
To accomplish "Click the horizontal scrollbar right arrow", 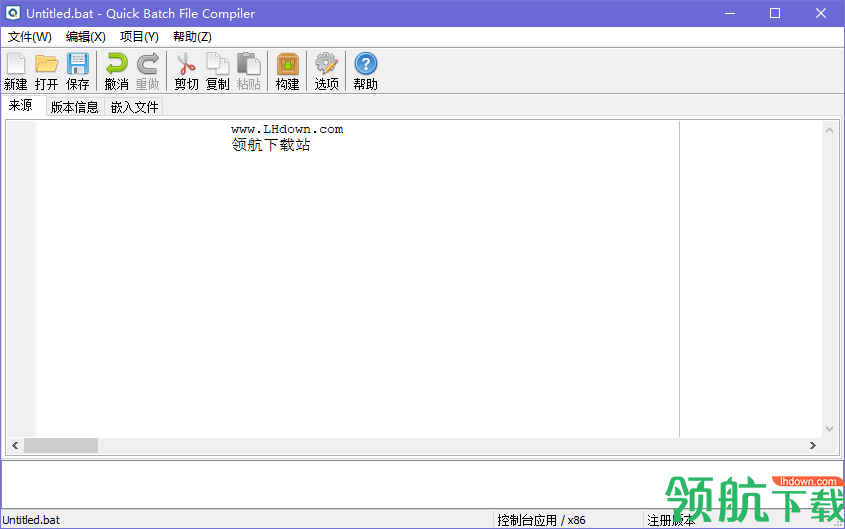I will click(x=813, y=446).
